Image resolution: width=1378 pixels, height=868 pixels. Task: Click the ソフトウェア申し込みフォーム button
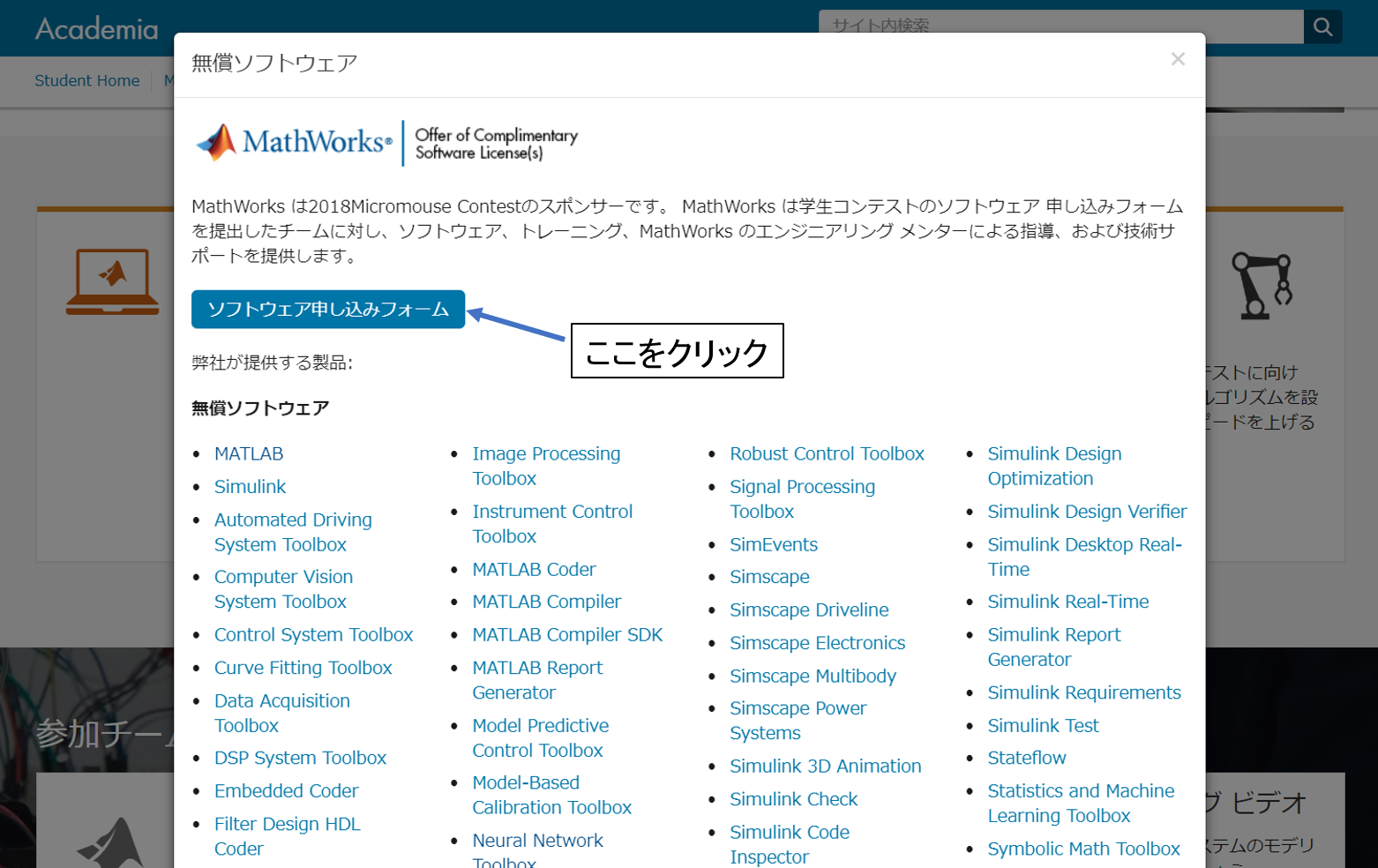[328, 309]
